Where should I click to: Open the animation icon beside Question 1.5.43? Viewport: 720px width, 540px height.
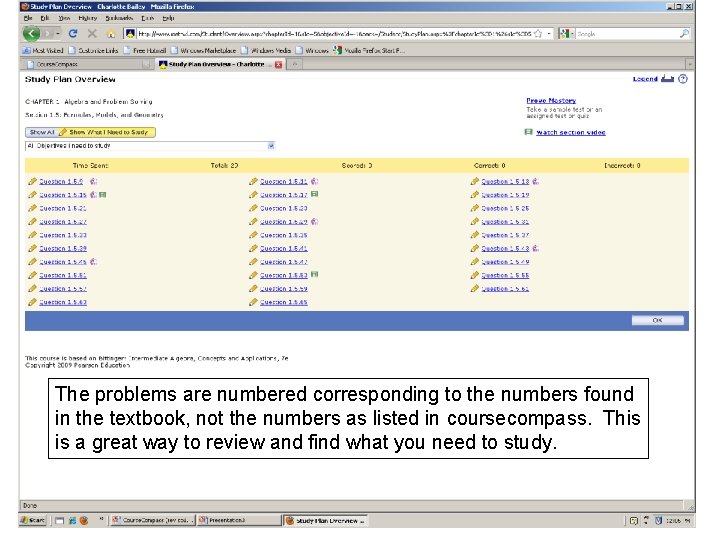point(535,248)
